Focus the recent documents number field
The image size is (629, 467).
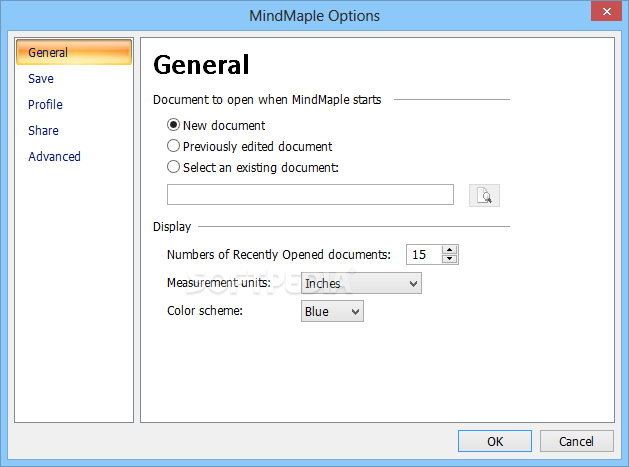tap(424, 254)
